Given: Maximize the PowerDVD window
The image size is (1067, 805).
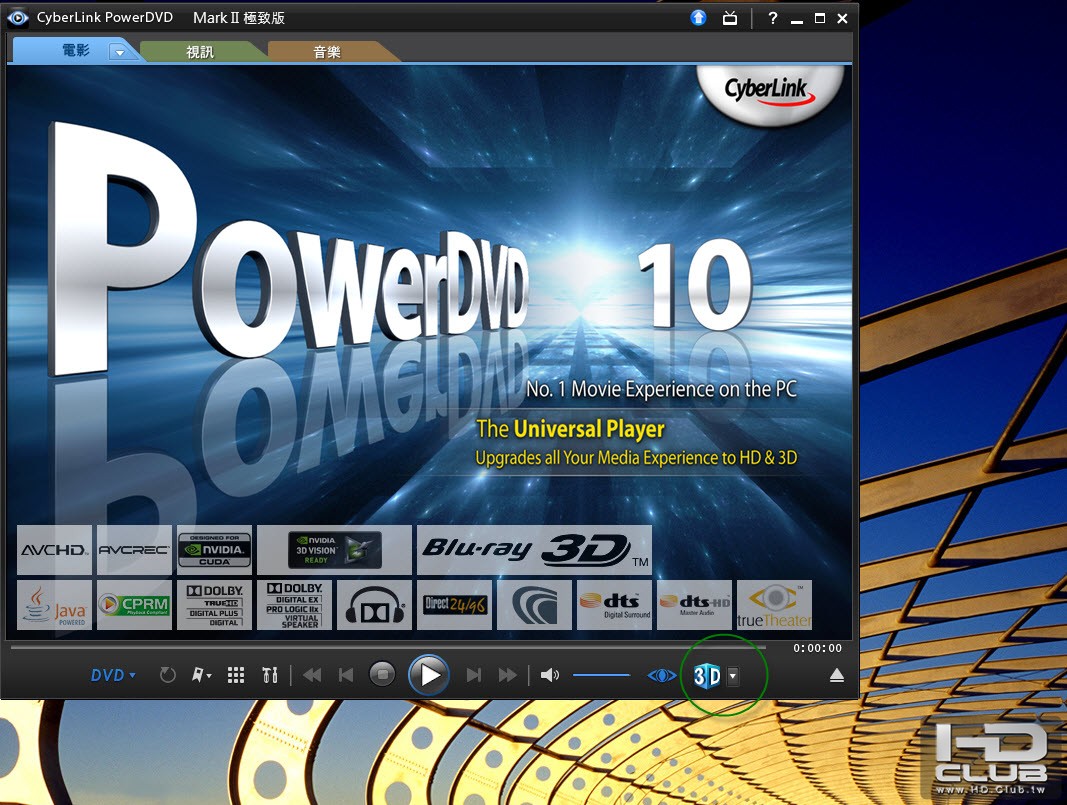Looking at the screenshot, I should coord(820,18).
